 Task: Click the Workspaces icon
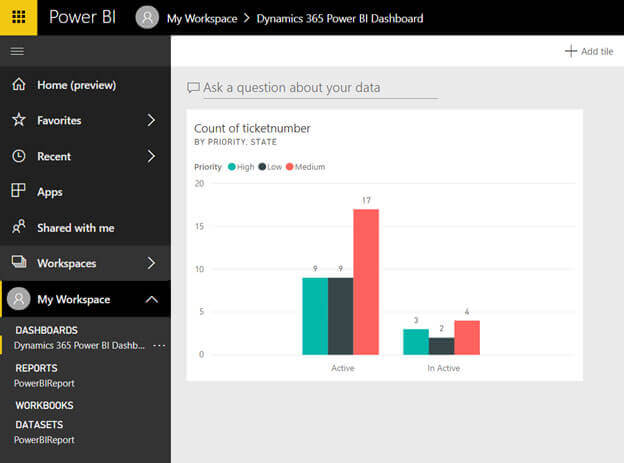pos(19,262)
